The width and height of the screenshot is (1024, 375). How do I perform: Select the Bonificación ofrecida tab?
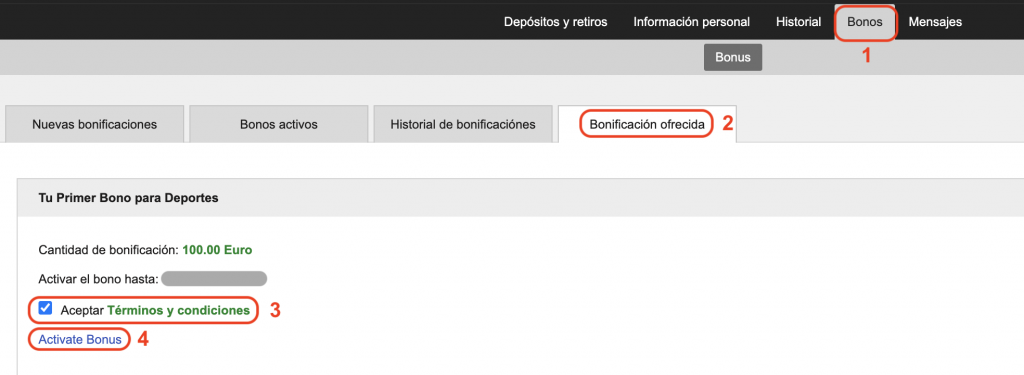(647, 124)
